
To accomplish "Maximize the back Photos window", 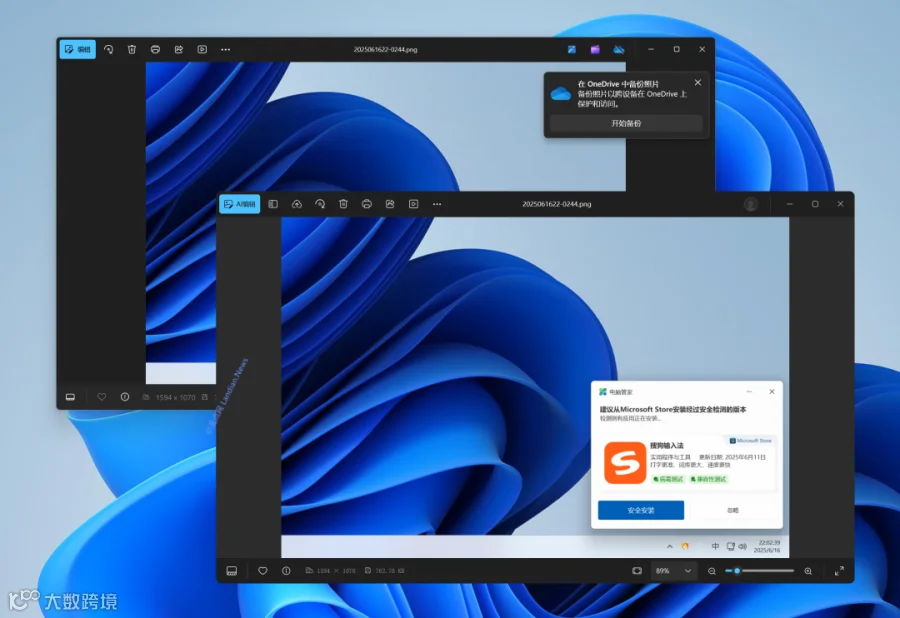I will click(x=677, y=49).
